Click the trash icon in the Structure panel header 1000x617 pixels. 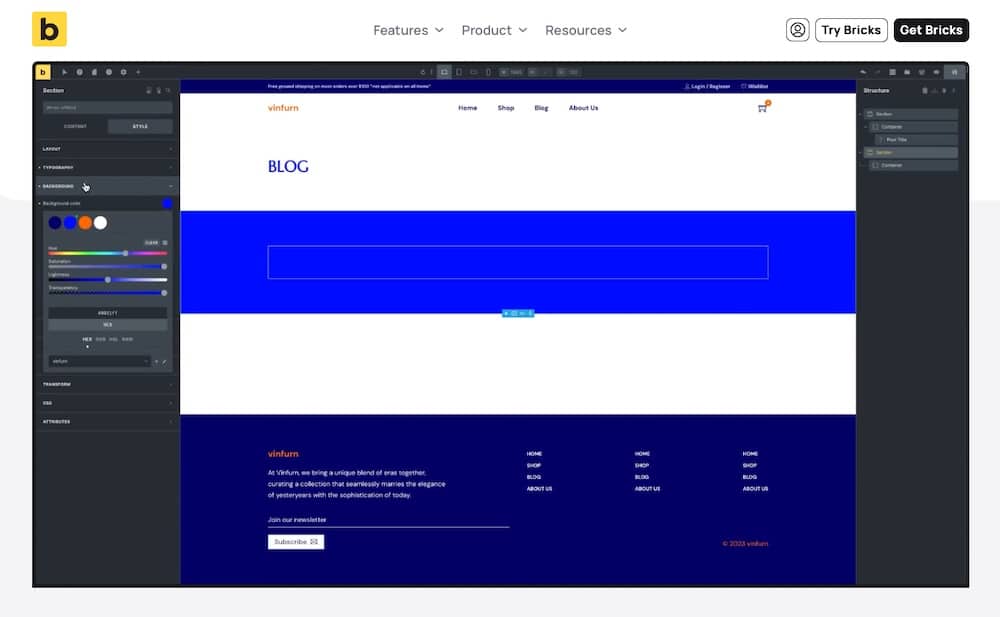[x=925, y=90]
